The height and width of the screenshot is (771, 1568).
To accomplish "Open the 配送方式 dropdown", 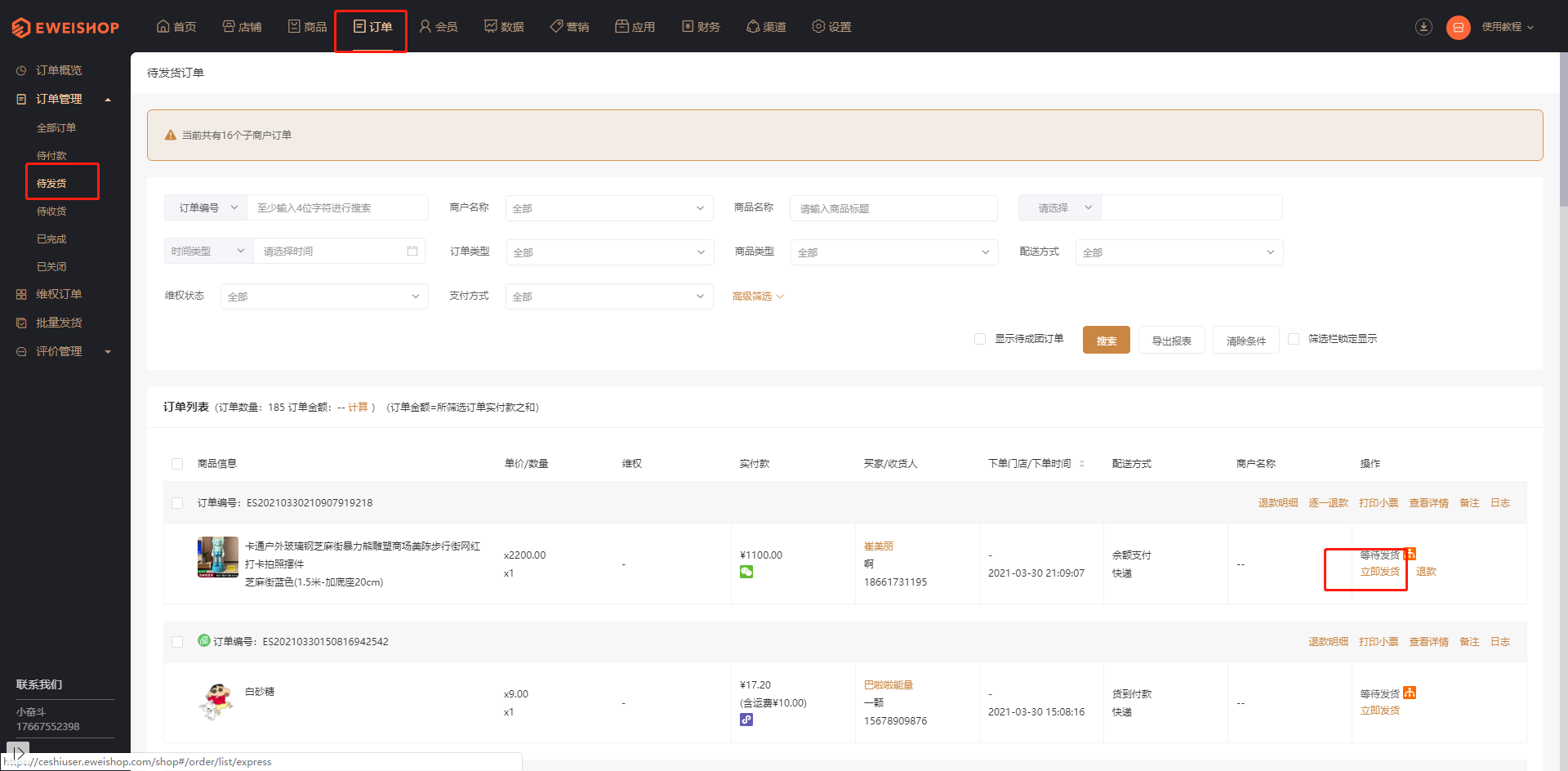I will pos(1179,252).
